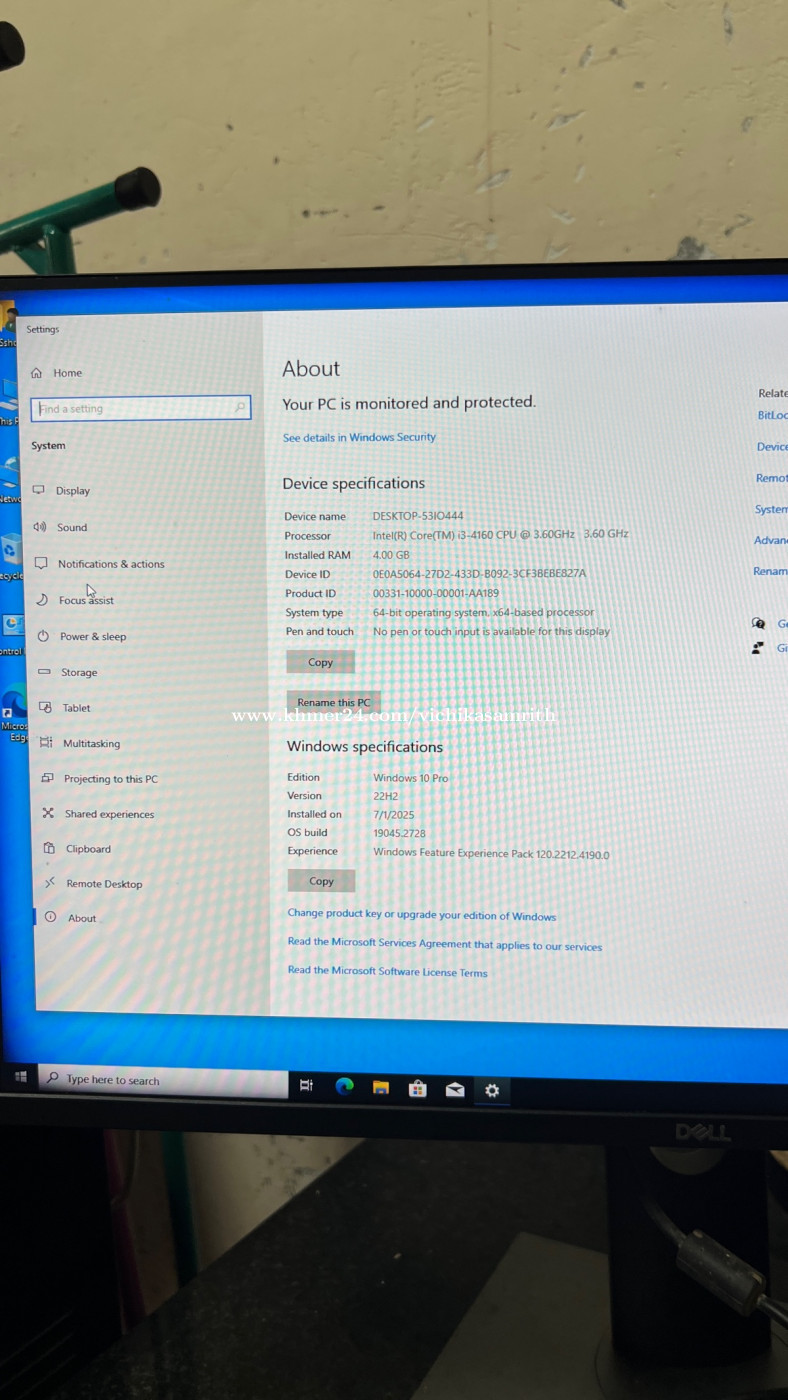Open Shared experiences icon
The width and height of the screenshot is (788, 1400).
click(48, 813)
